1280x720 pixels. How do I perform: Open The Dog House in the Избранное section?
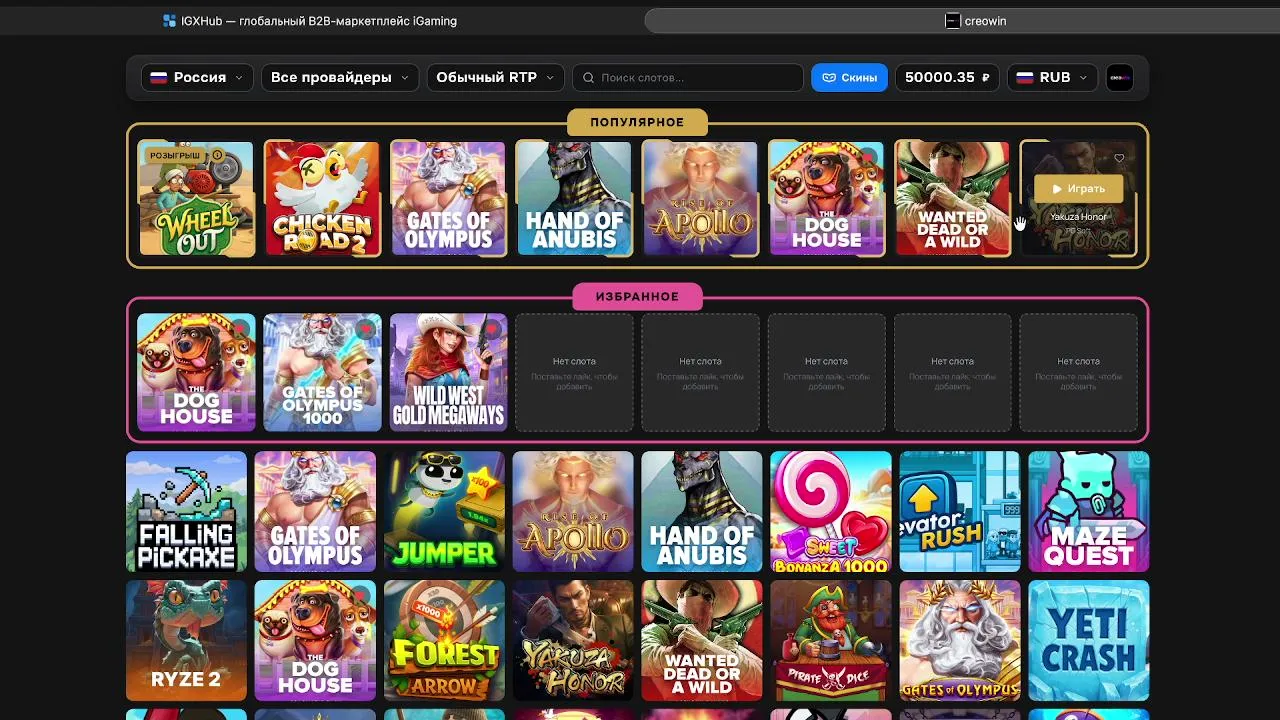[196, 373]
